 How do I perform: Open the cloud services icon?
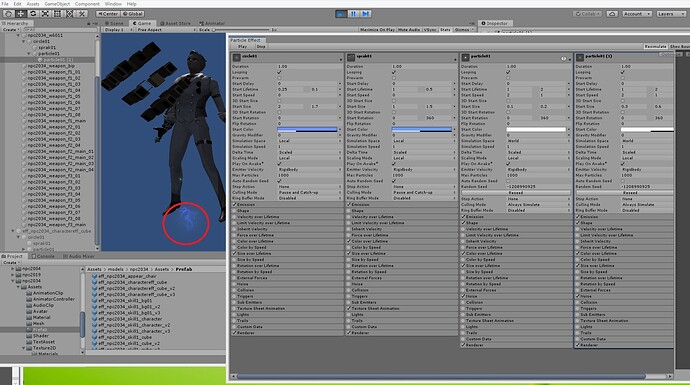[612, 14]
